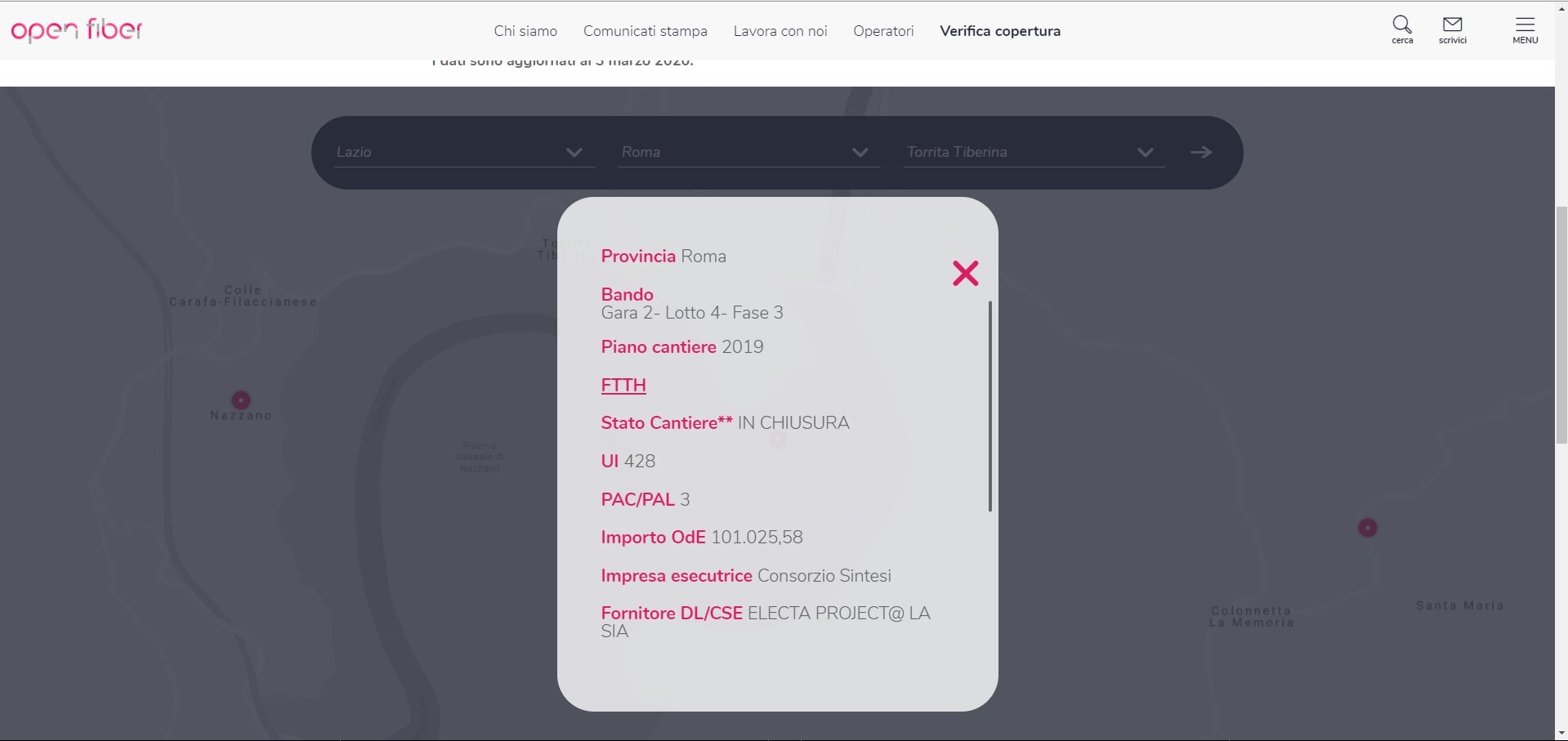Click the 'UI 428' value

click(628, 462)
